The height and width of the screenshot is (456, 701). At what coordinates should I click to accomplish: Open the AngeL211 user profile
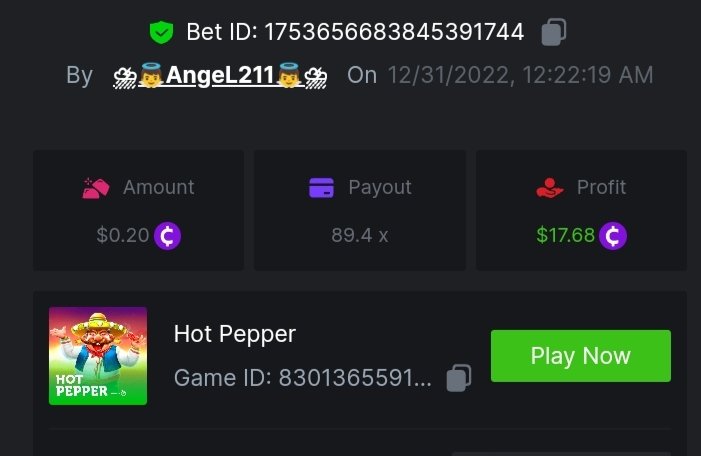[220, 75]
